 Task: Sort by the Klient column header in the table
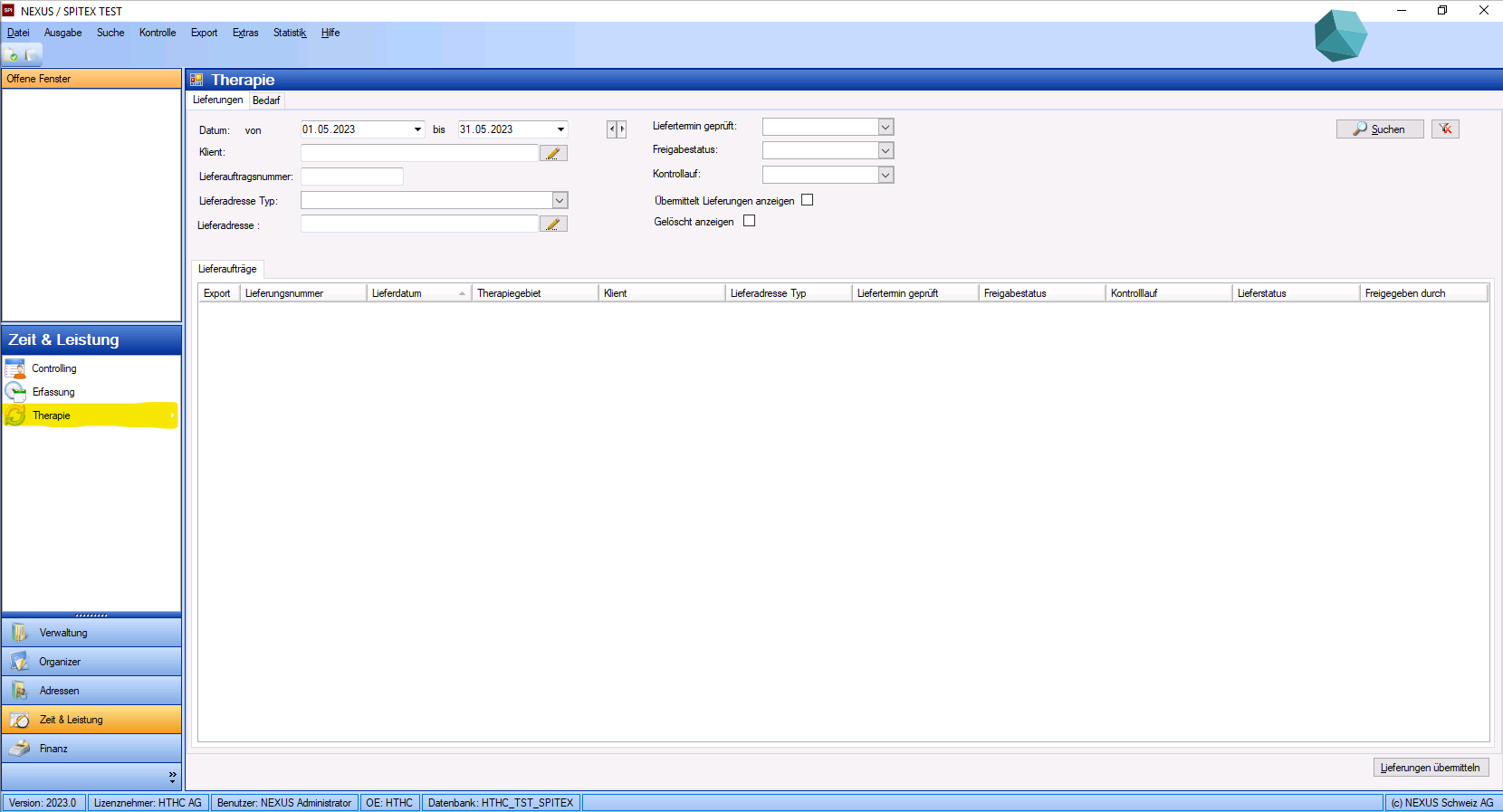pyautogui.click(x=661, y=293)
